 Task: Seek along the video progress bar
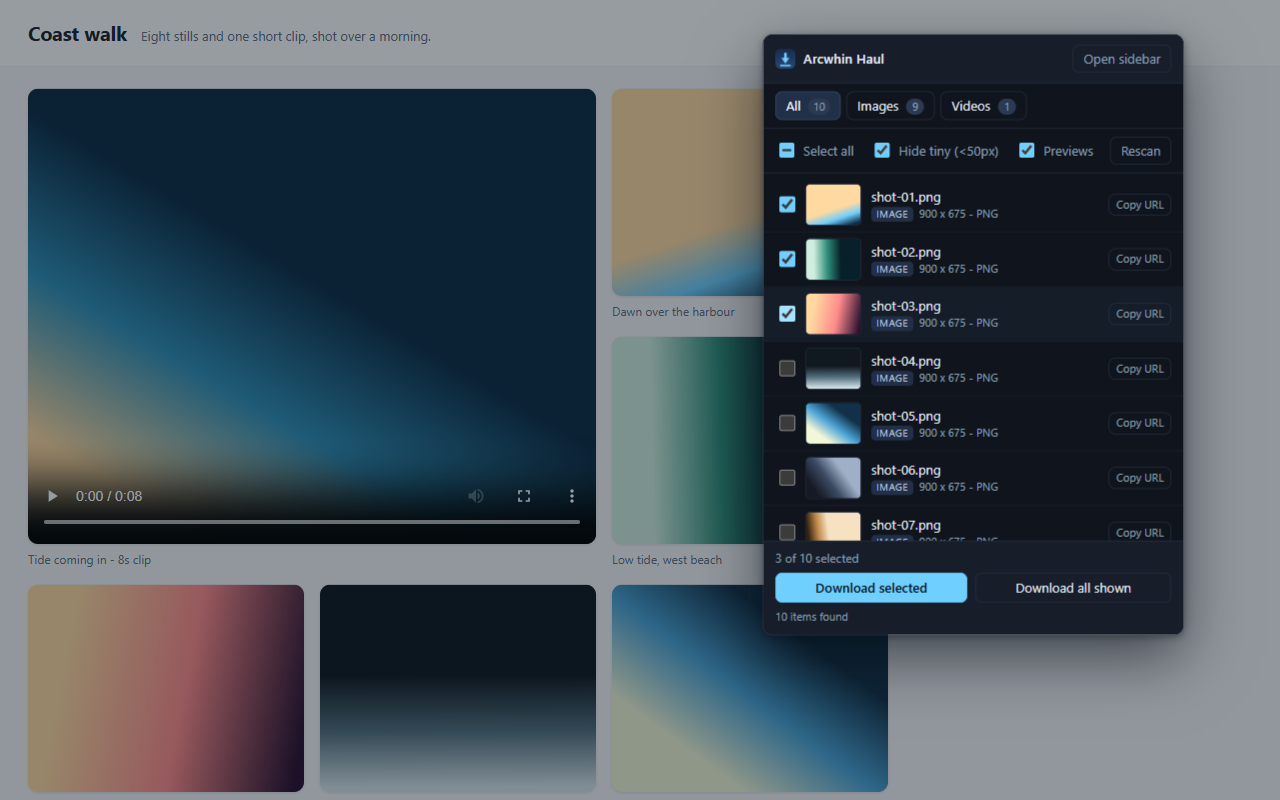312,522
